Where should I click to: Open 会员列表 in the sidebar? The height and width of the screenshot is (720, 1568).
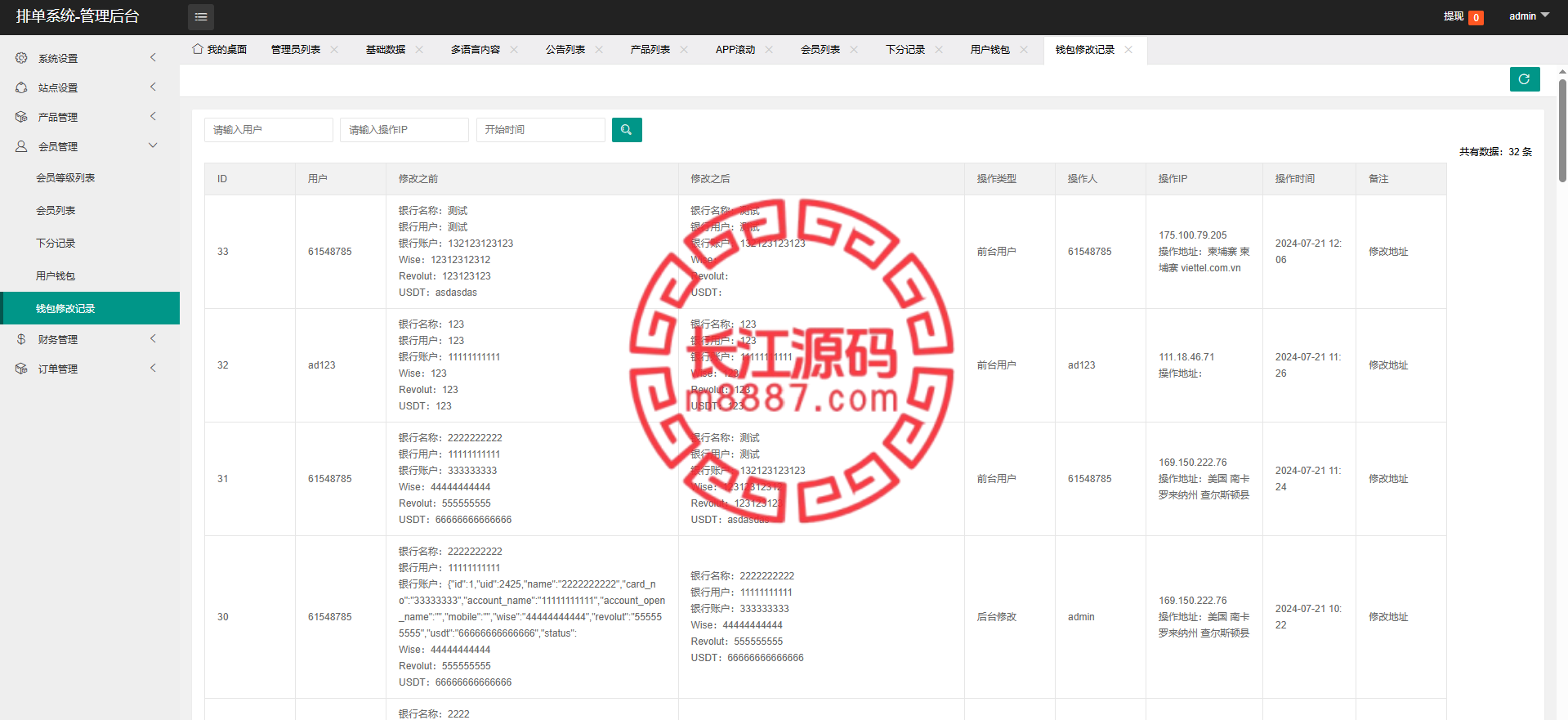(90, 211)
